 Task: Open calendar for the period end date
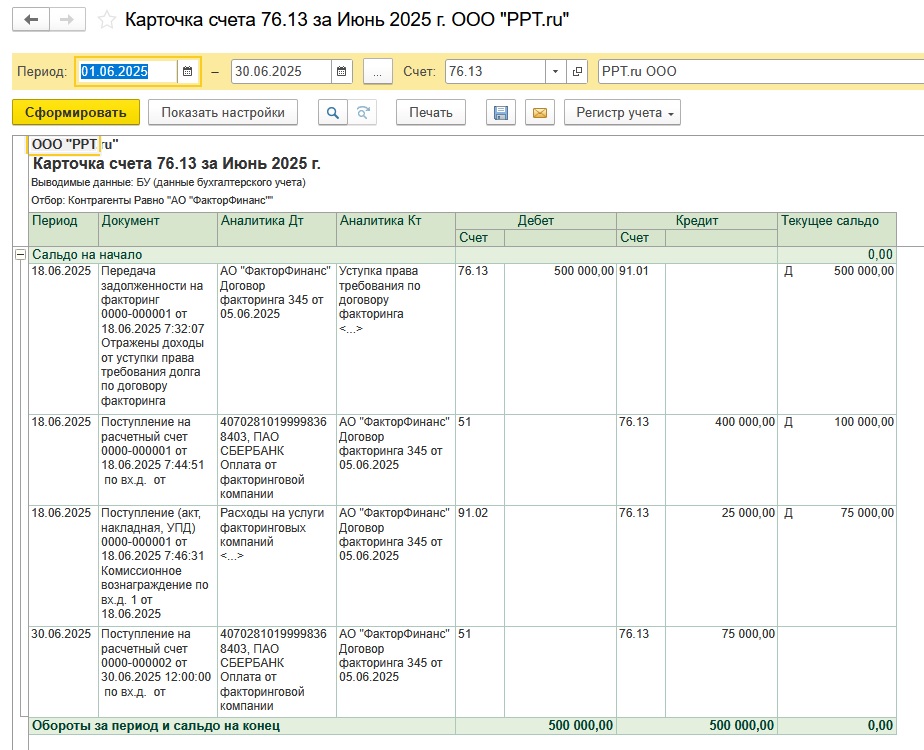coord(342,72)
